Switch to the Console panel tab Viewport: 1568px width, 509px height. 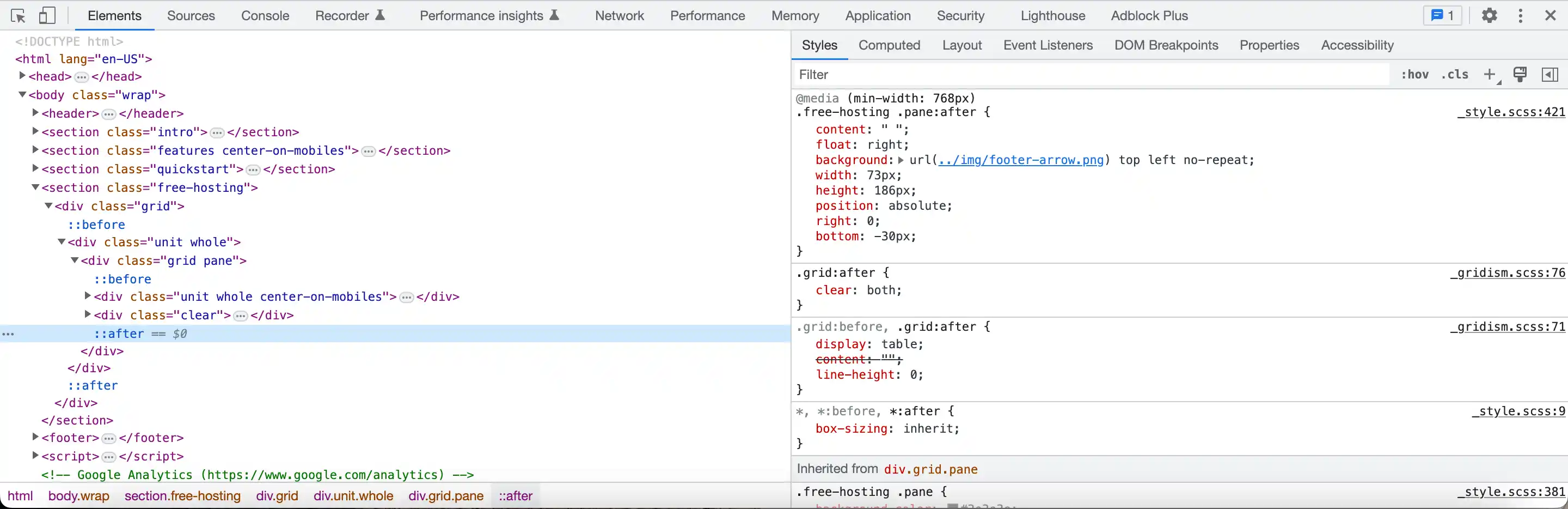(x=265, y=16)
